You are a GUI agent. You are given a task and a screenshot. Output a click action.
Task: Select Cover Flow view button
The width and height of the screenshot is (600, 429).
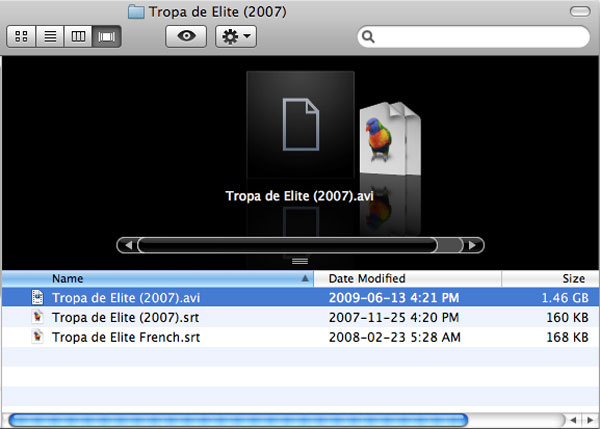click(107, 36)
